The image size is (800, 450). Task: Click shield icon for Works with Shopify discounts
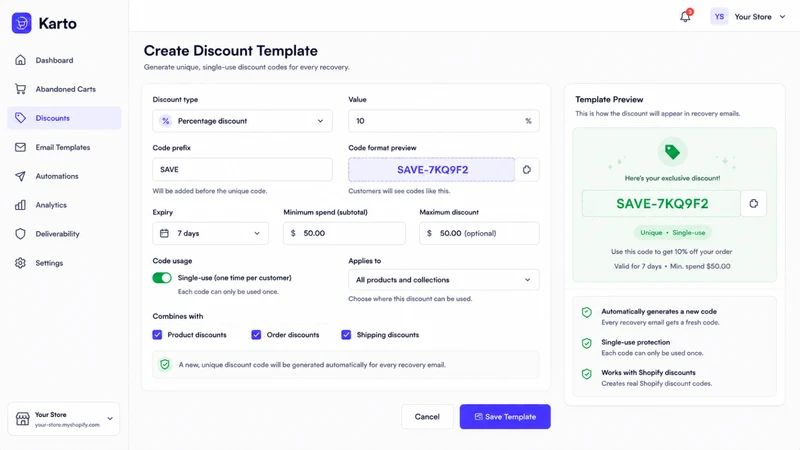587,374
